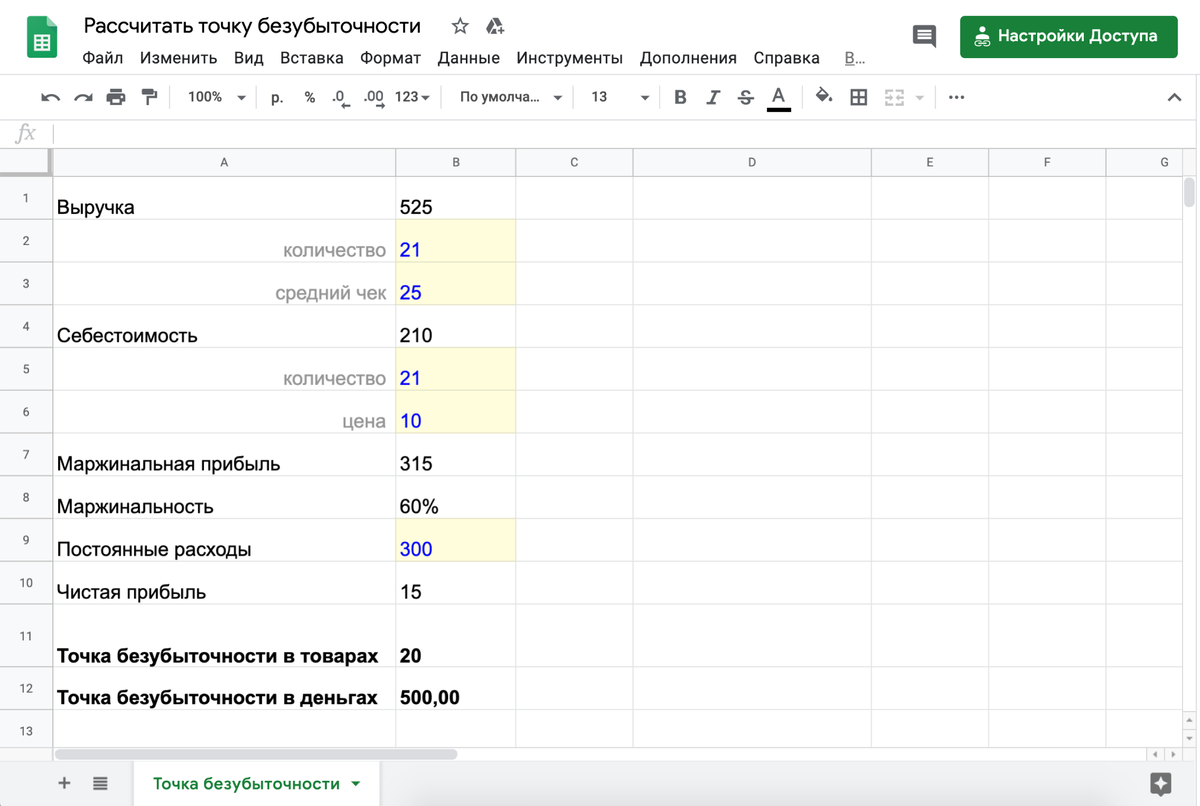Select row 12 header
This screenshot has width=1200, height=806.
click(x=26, y=688)
